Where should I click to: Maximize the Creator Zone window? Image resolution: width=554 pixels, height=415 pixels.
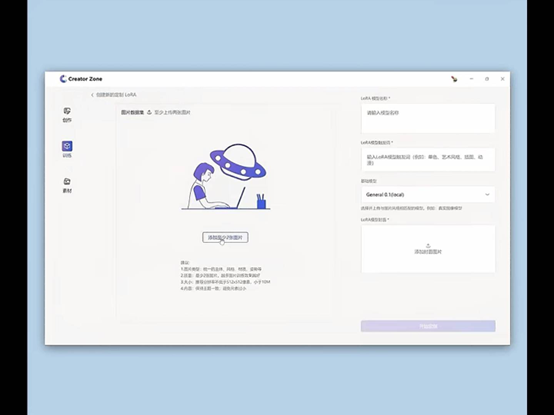(487, 79)
